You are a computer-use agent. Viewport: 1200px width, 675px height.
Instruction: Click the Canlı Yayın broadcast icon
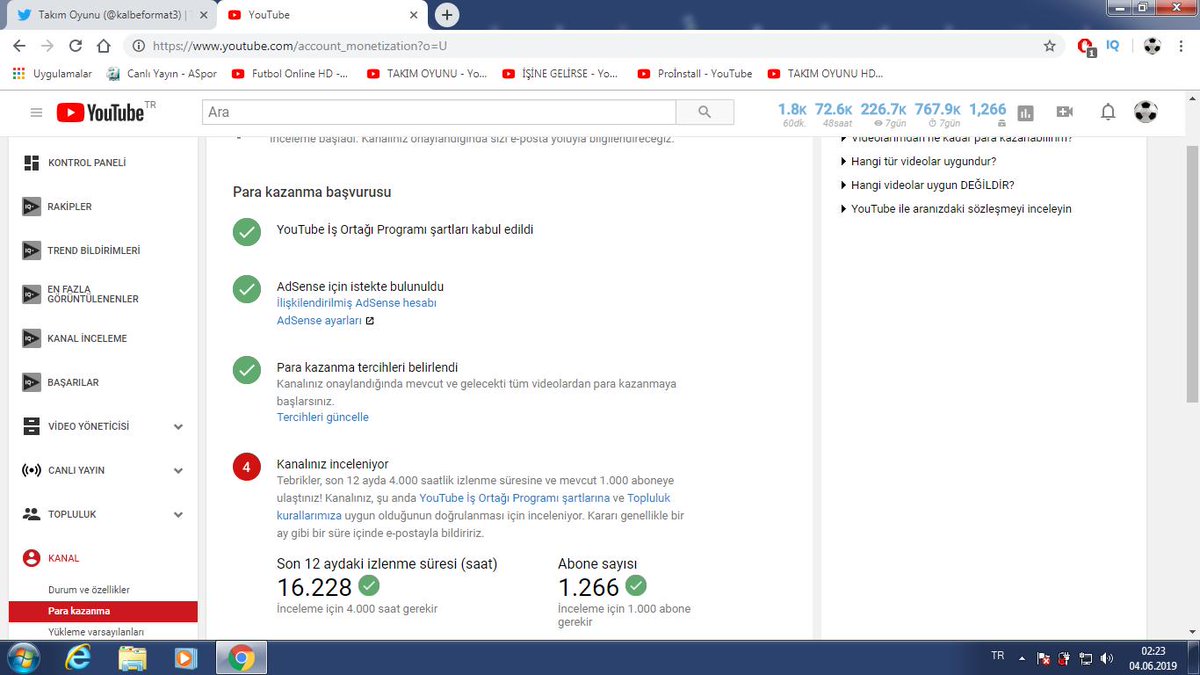(31, 470)
